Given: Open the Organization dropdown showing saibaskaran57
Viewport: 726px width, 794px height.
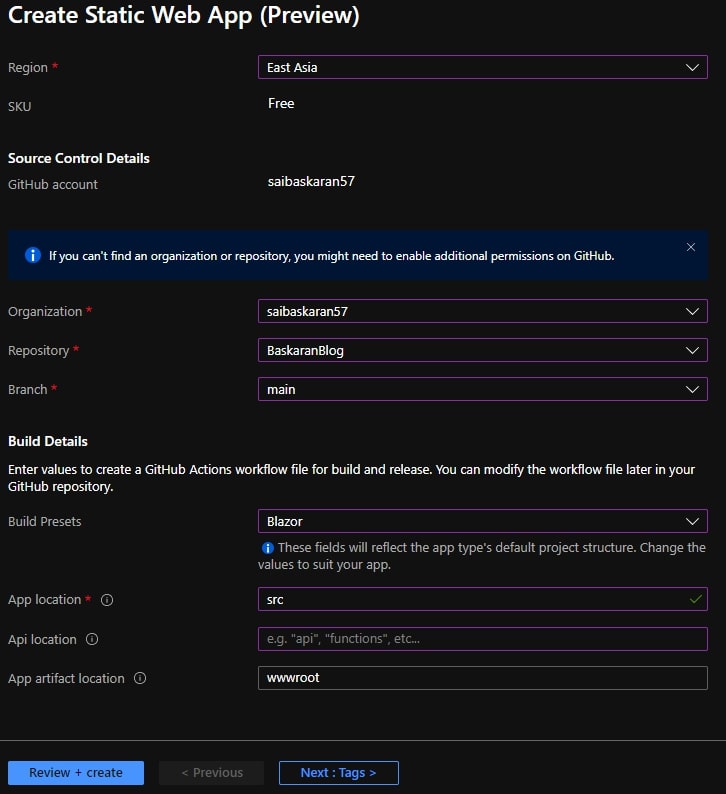Looking at the screenshot, I should [x=482, y=311].
